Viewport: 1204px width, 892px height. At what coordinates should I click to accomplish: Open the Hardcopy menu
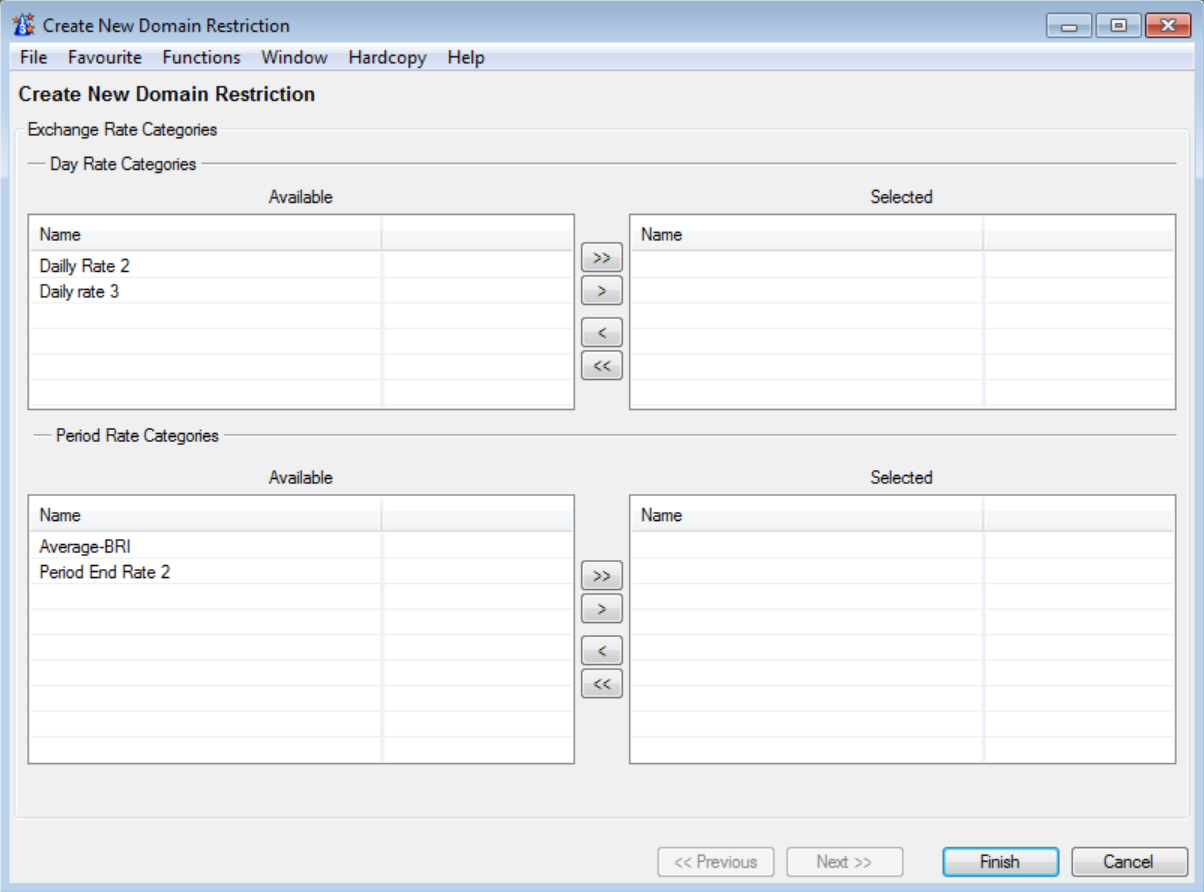pos(387,57)
